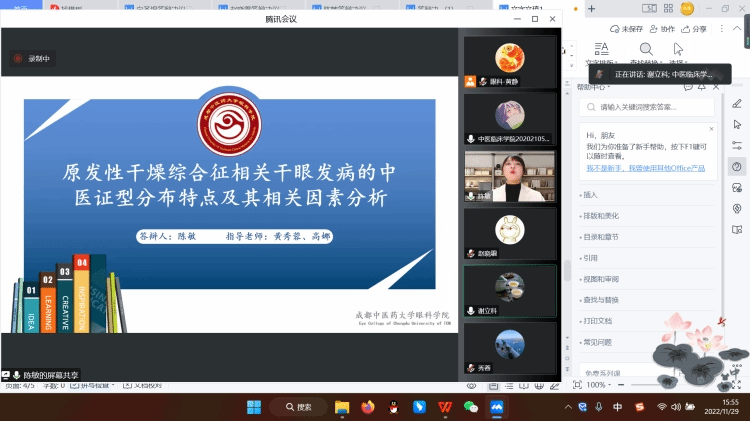This screenshot has height=421, width=750.
Task: Open File Explorer from taskbar
Action: pos(342,407)
